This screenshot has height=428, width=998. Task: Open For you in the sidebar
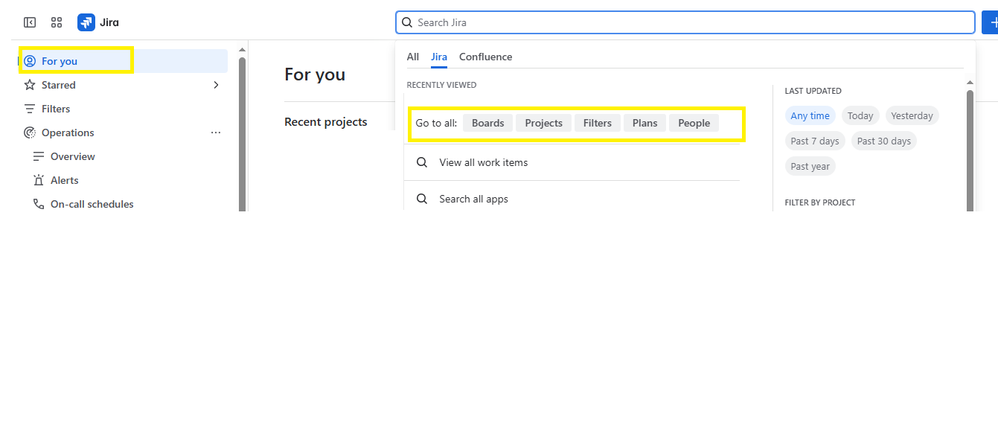point(125,61)
